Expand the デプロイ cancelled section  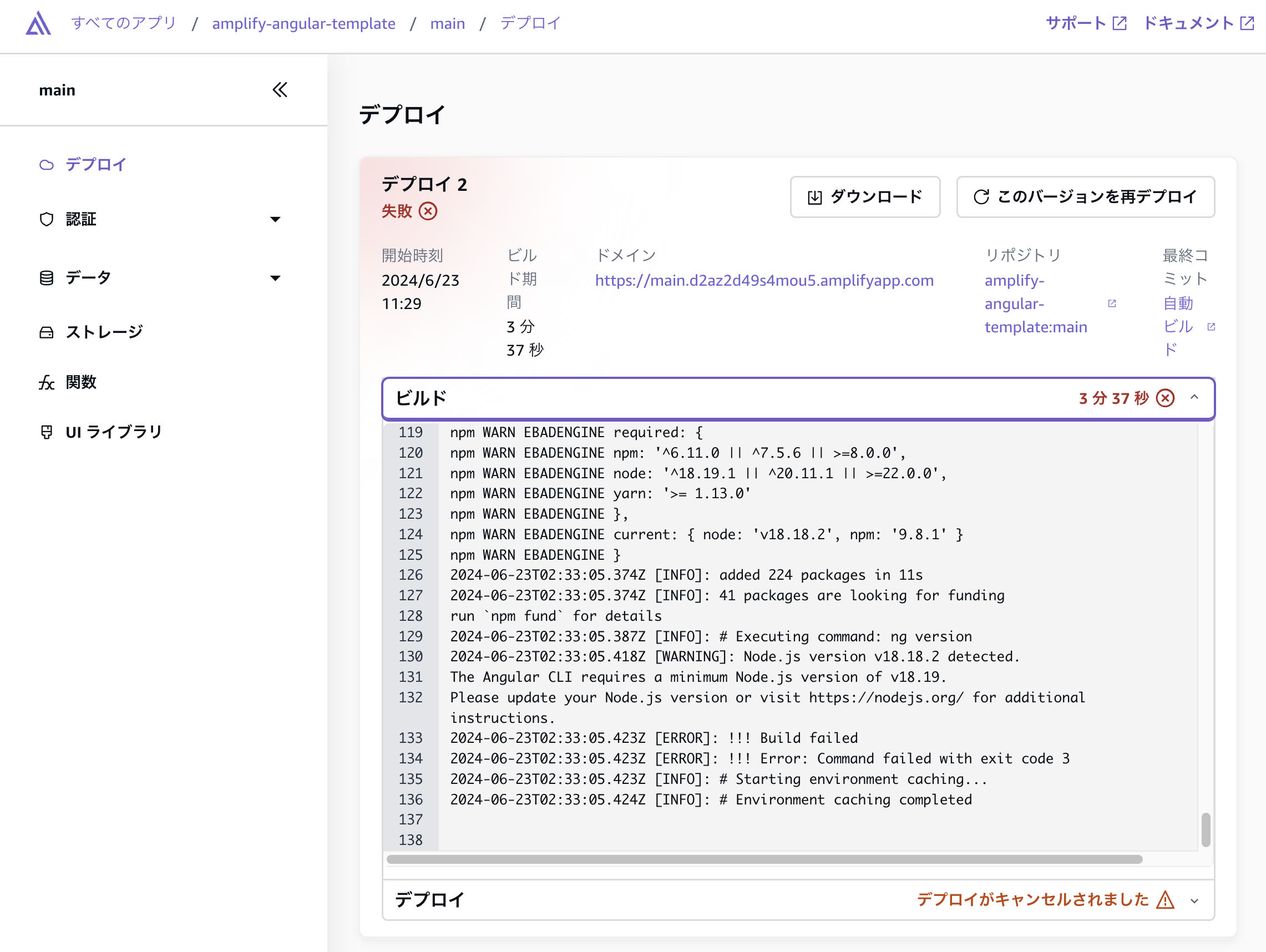click(x=1194, y=900)
